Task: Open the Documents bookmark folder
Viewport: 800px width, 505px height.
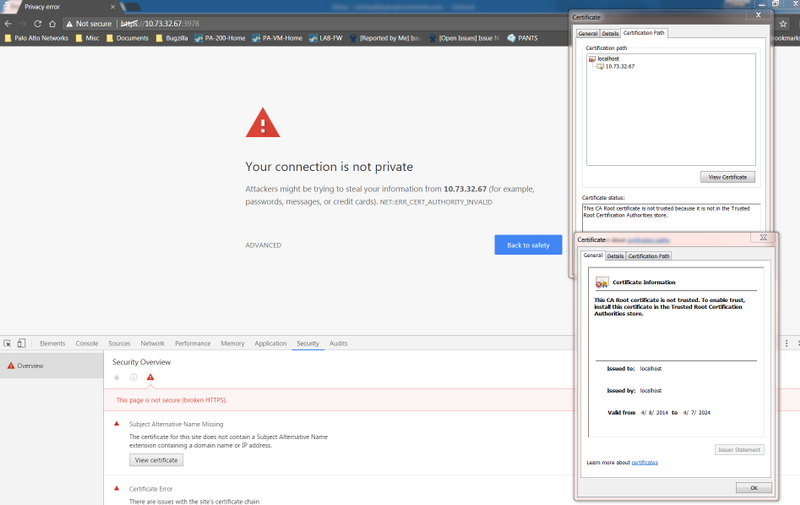Action: [127, 38]
